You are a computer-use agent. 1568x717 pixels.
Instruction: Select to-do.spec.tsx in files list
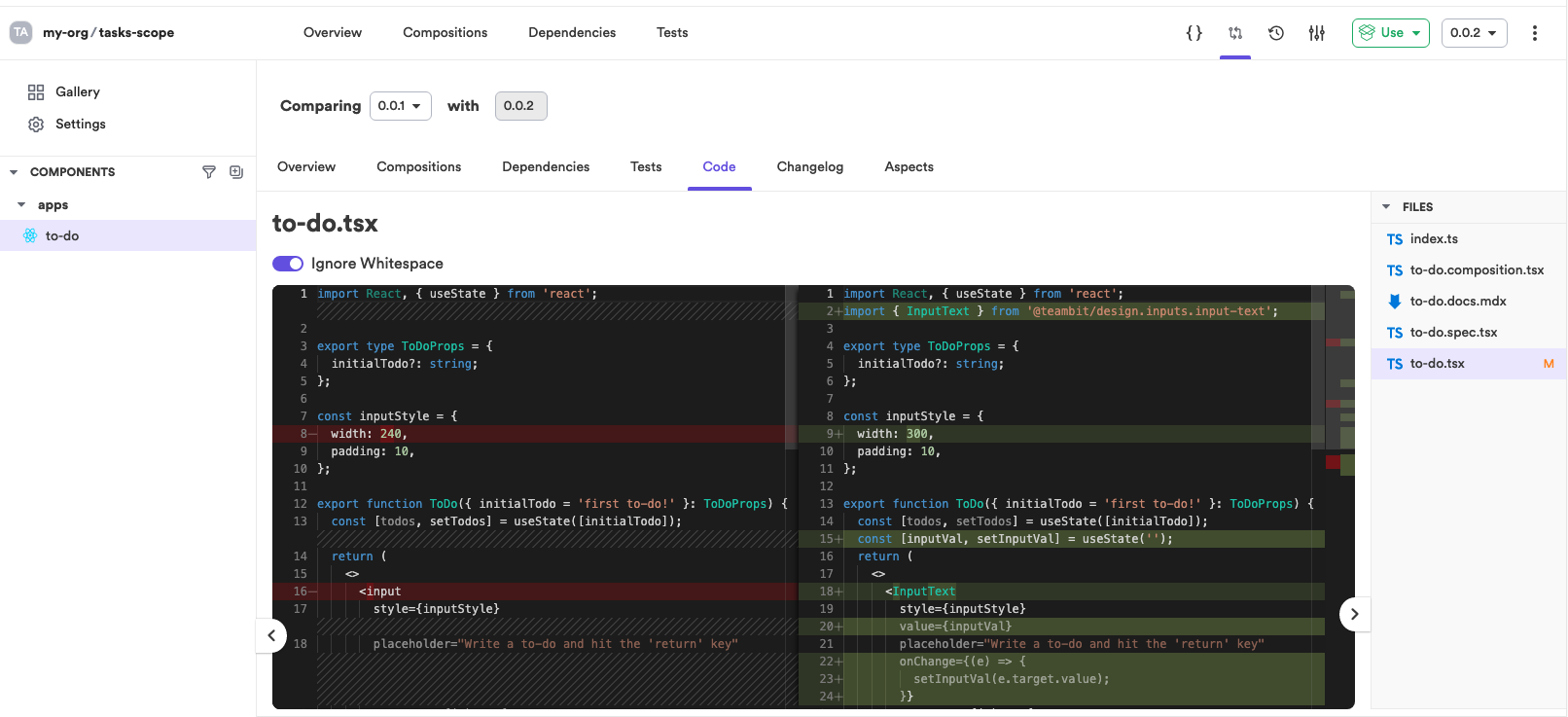pyautogui.click(x=1453, y=333)
